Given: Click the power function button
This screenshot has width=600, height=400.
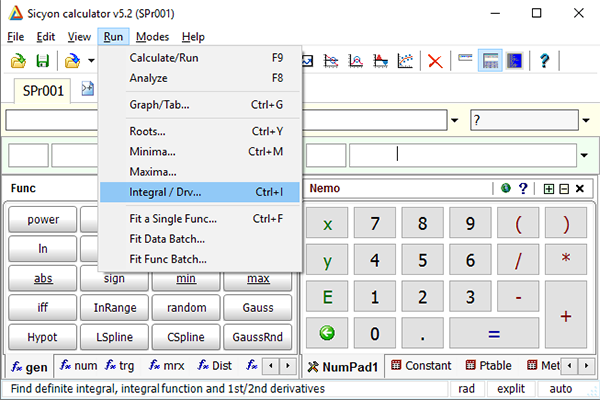Looking at the screenshot, I should point(43,220).
